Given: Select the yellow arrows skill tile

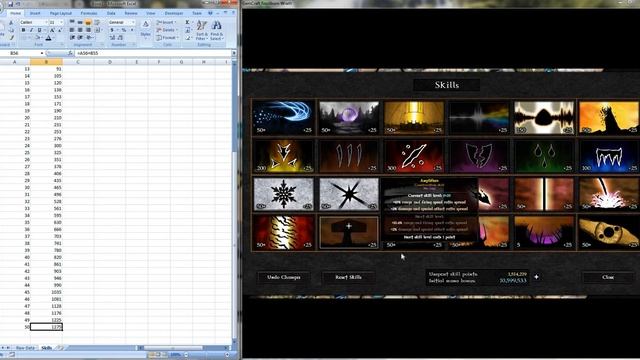Looking at the screenshot, I should 283,156.
